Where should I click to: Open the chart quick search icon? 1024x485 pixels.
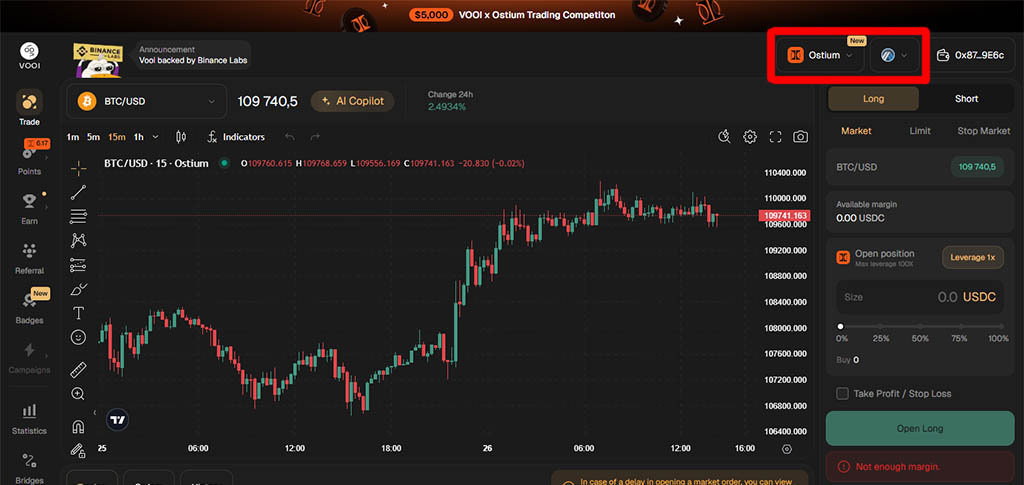click(x=724, y=136)
